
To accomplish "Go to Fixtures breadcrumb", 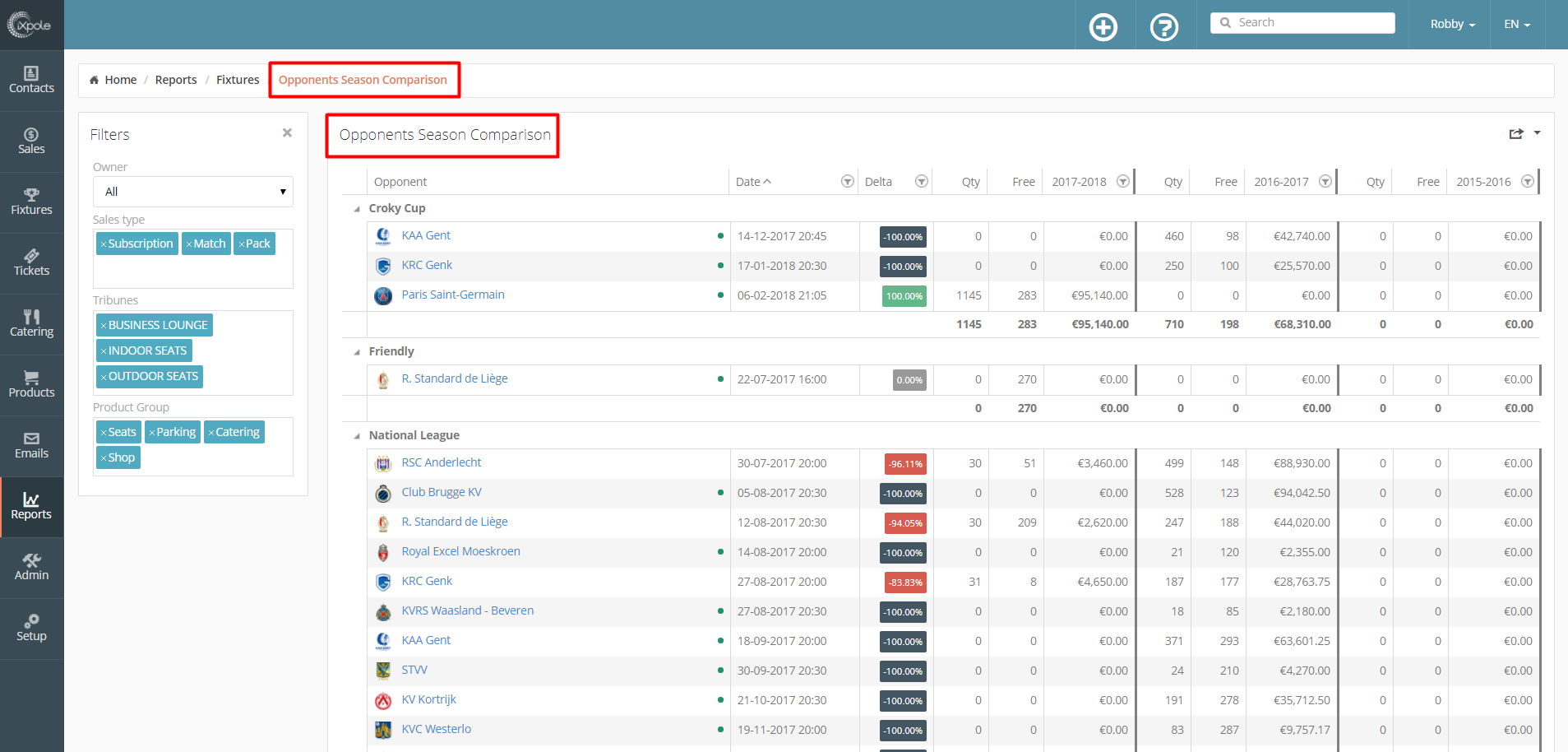I will coord(238,80).
